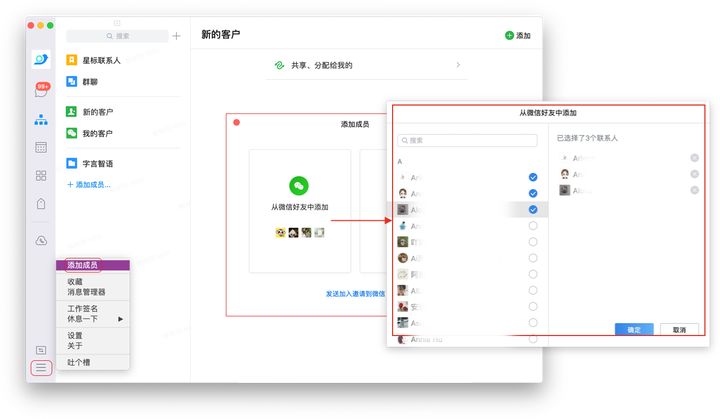
Task: Click the hamburger menu icon at bottom left
Action: [41, 368]
